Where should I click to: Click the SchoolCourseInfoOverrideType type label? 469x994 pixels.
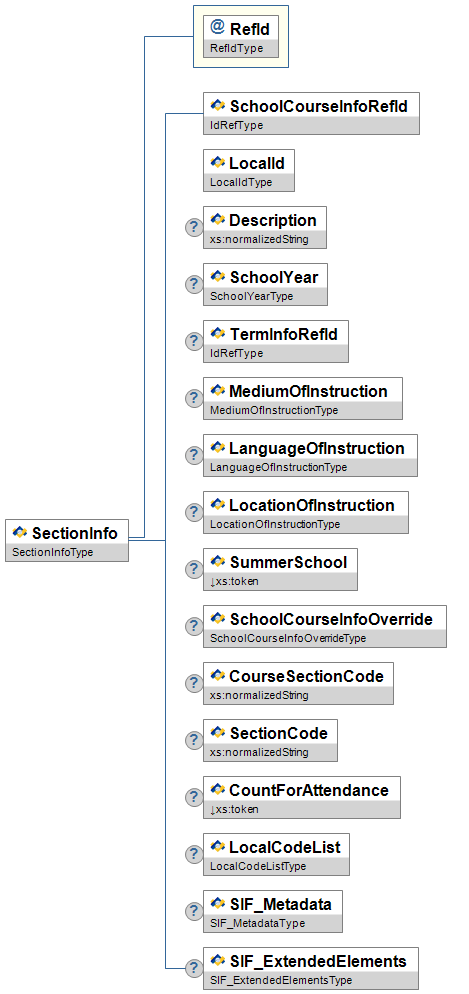tap(288, 638)
